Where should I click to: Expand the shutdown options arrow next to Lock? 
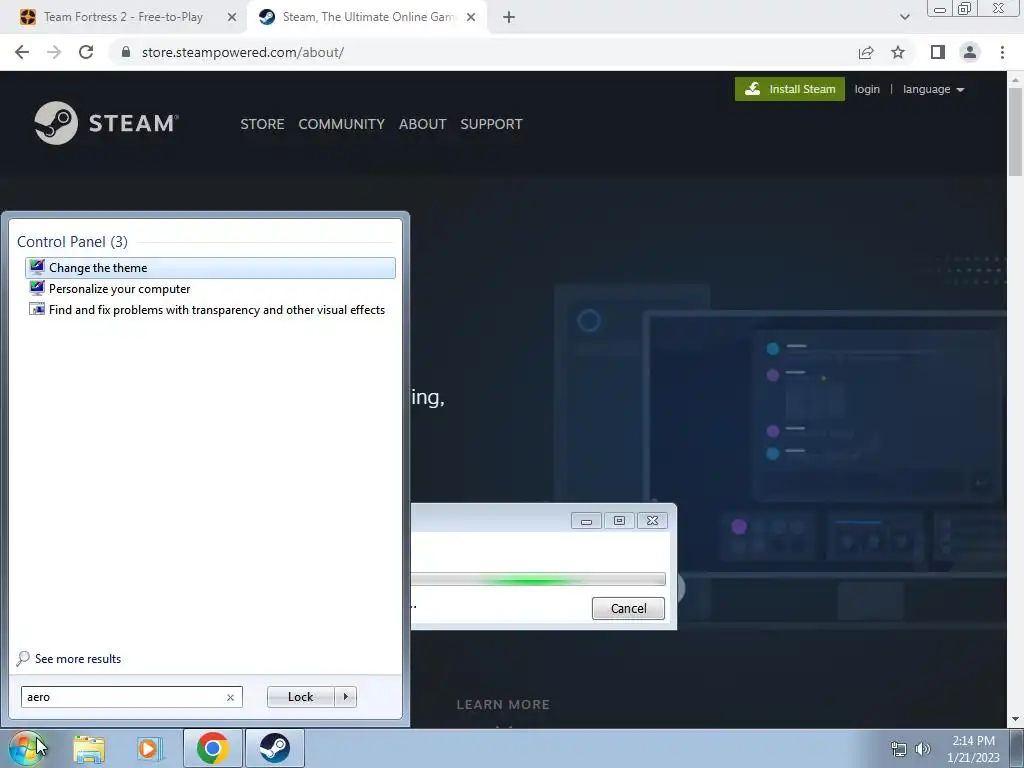tap(345, 697)
